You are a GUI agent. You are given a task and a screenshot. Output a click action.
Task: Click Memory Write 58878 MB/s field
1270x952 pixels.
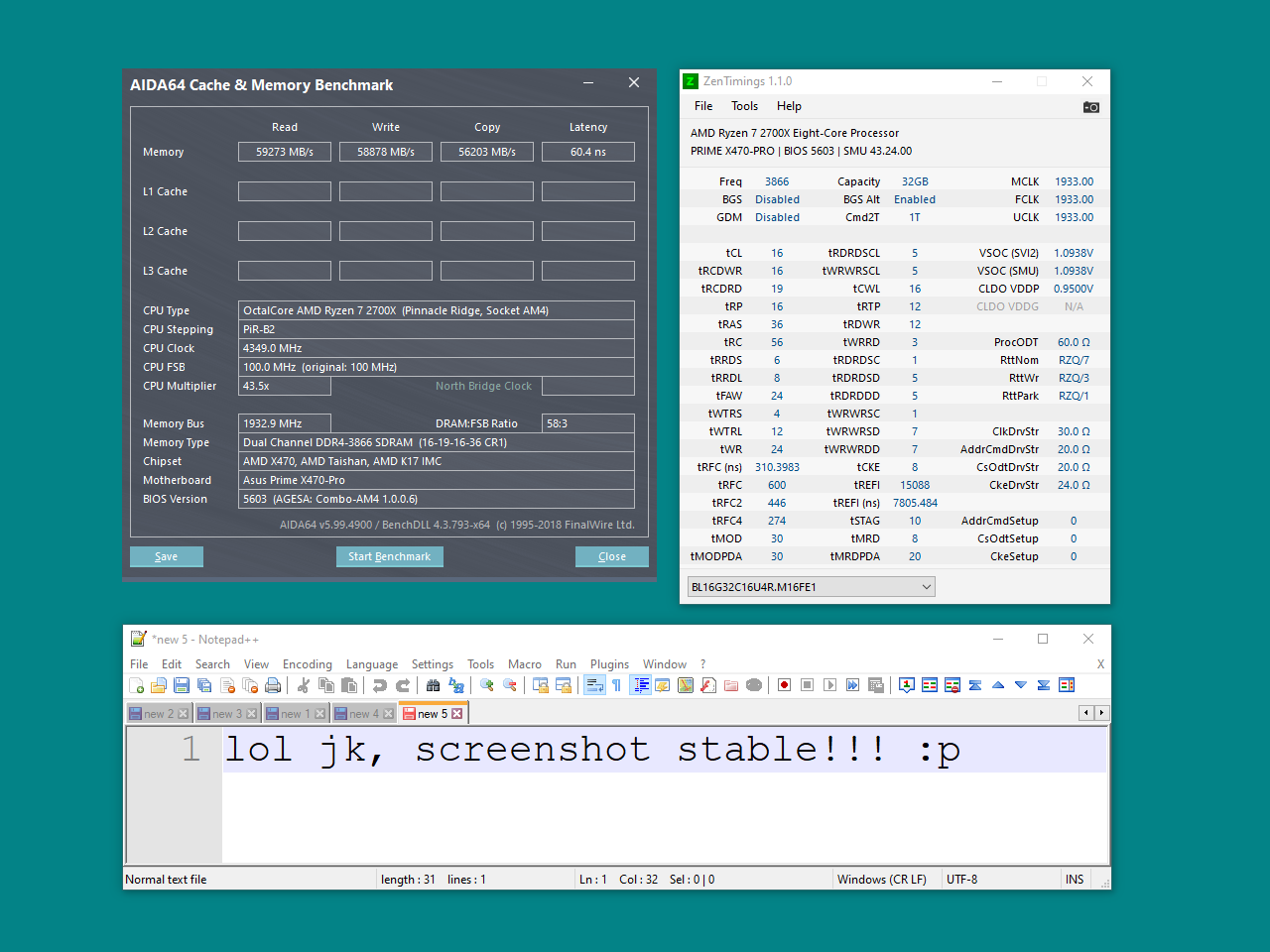(x=386, y=152)
